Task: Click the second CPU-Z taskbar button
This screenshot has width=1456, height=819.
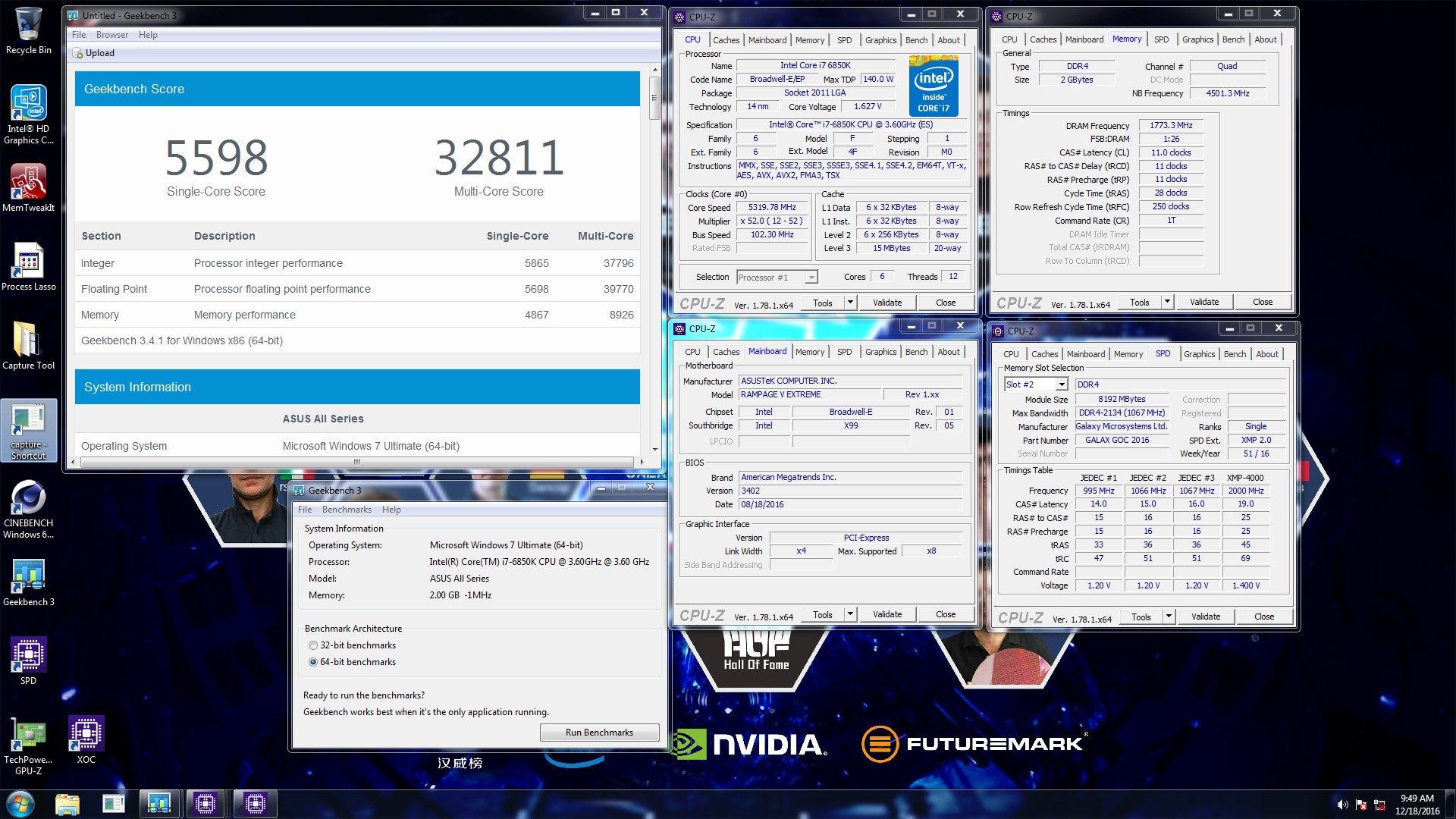Action: coord(256,804)
